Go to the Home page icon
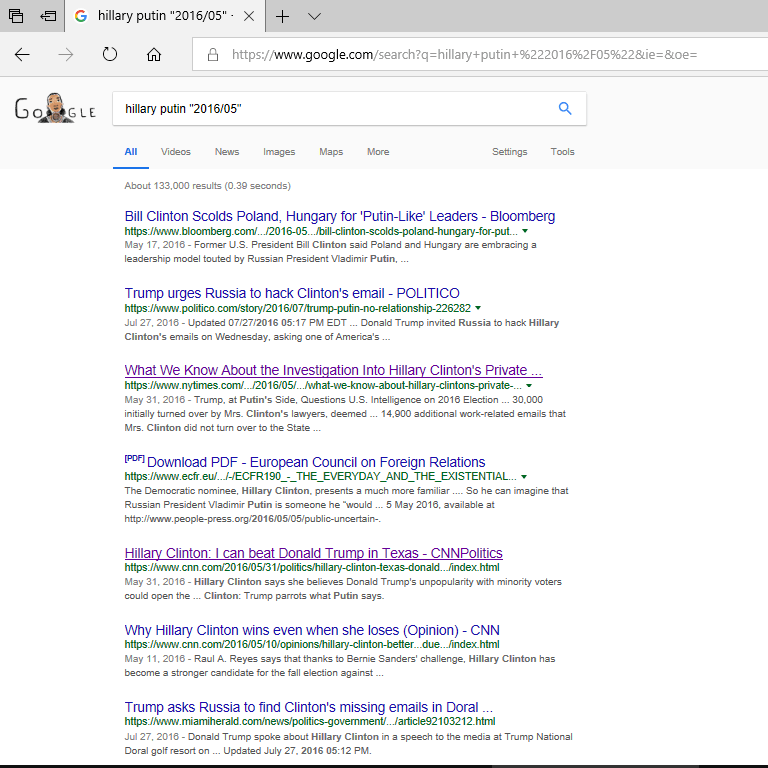The width and height of the screenshot is (768, 768). coord(154,54)
